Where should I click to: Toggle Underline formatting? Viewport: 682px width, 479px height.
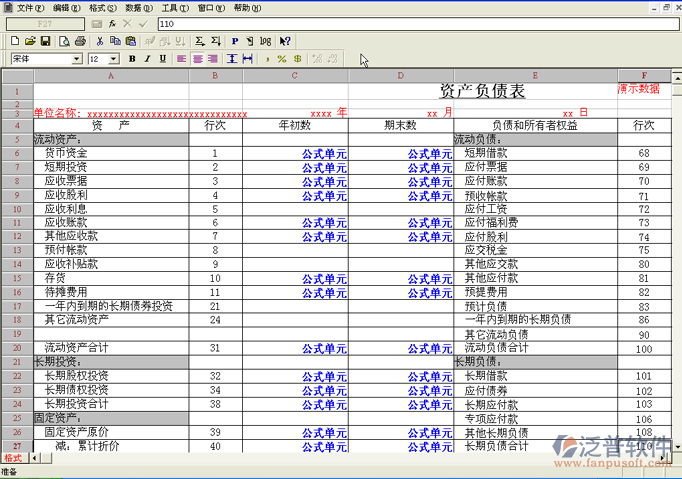click(x=162, y=59)
